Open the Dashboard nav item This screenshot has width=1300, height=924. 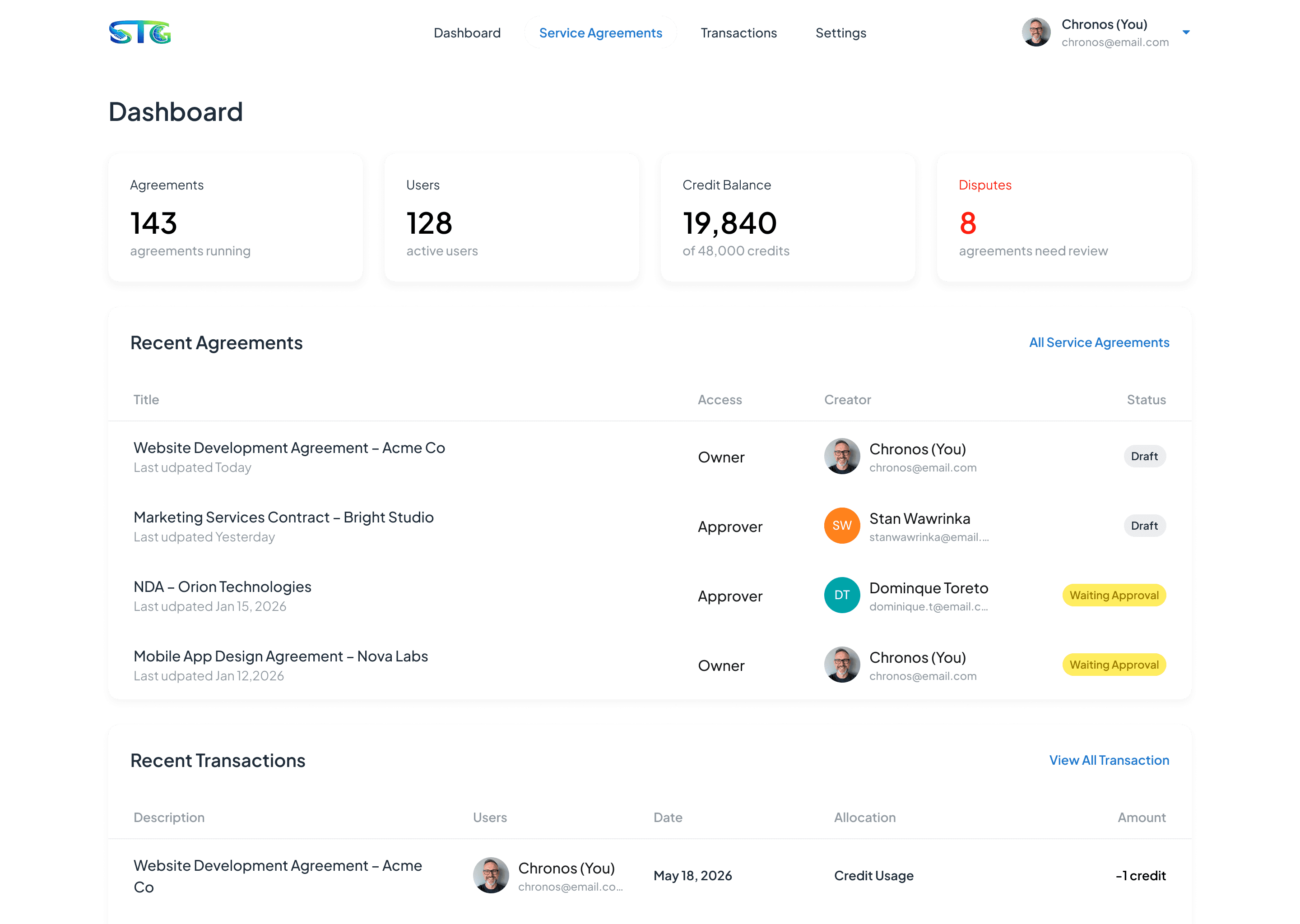467,33
